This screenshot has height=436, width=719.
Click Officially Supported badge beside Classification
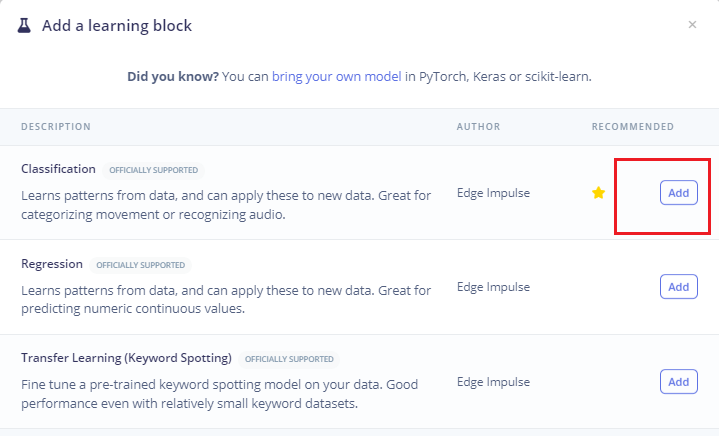click(x=154, y=170)
